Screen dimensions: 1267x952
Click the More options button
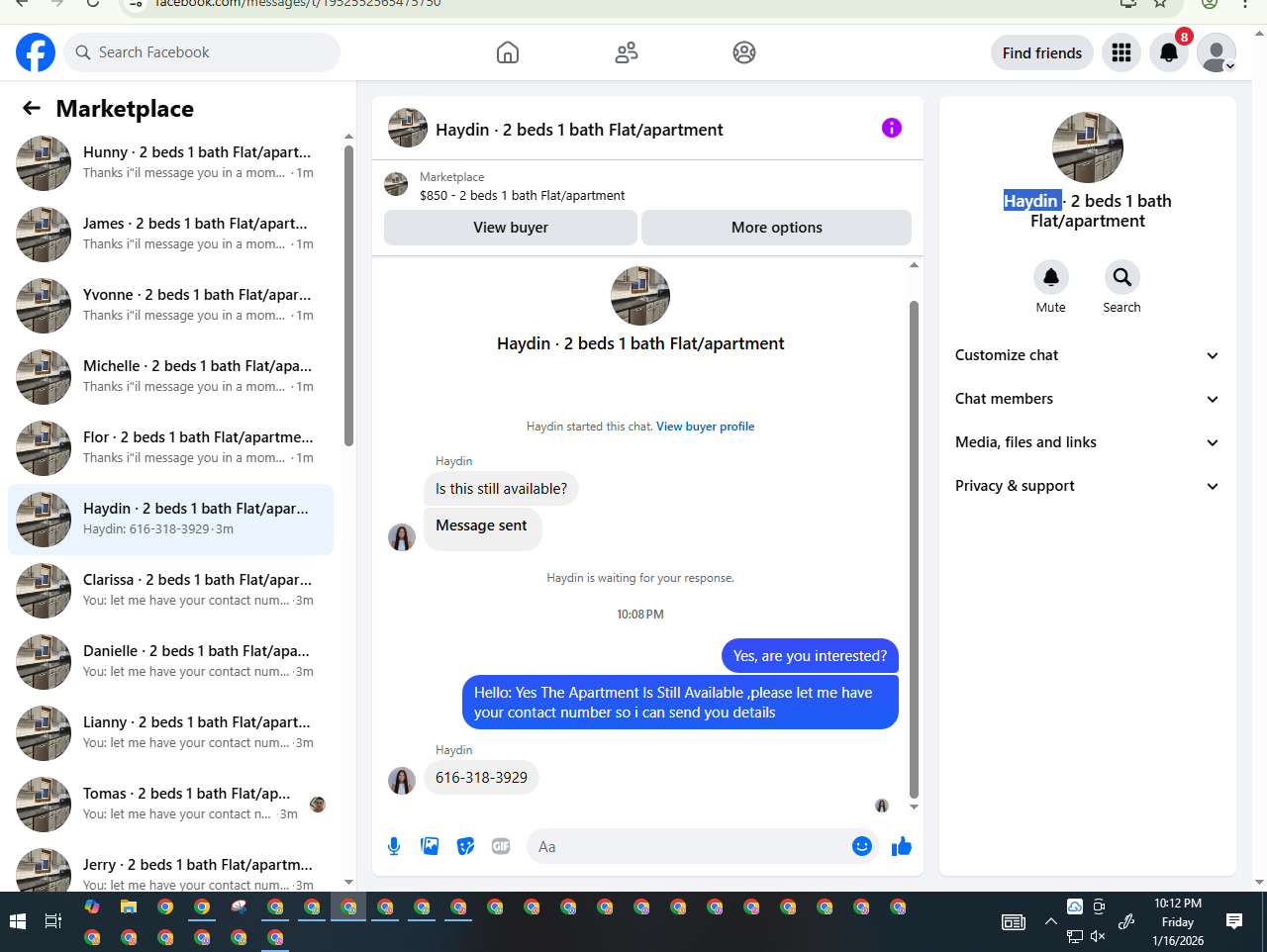777,228
